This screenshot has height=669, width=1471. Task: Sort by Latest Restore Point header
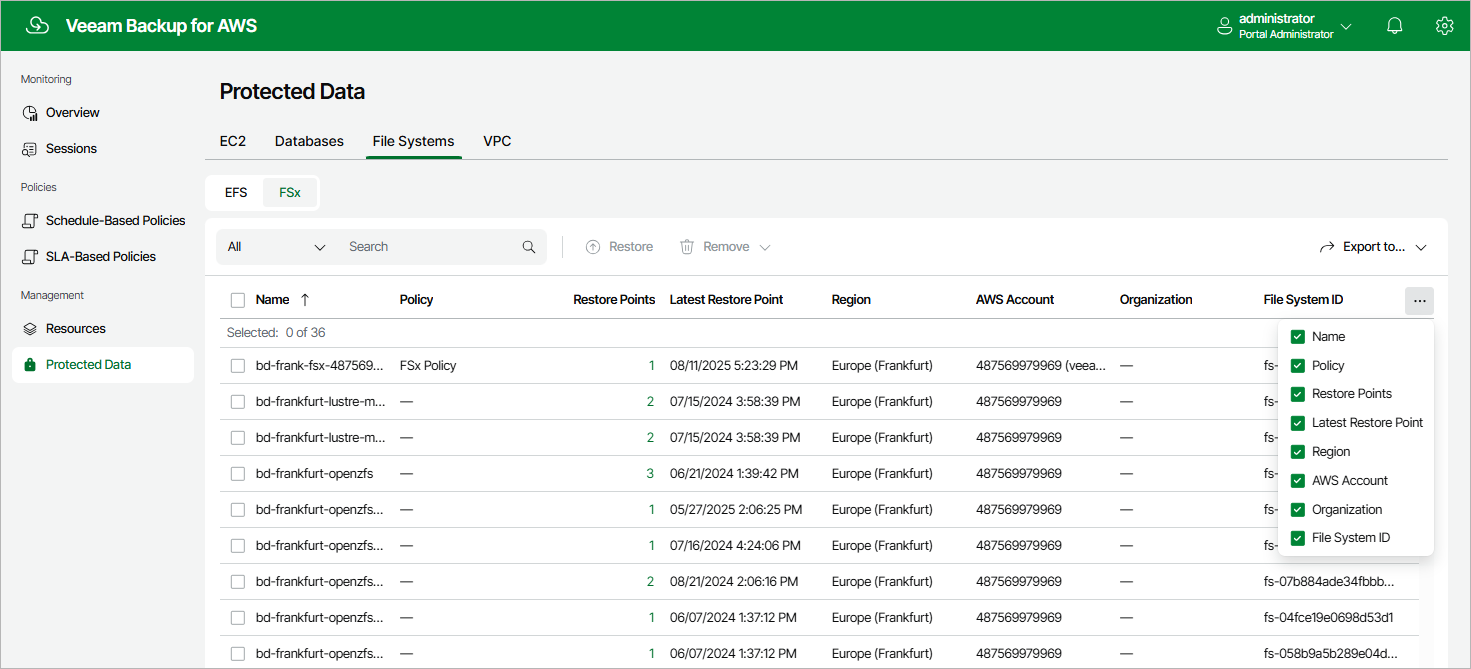726,300
